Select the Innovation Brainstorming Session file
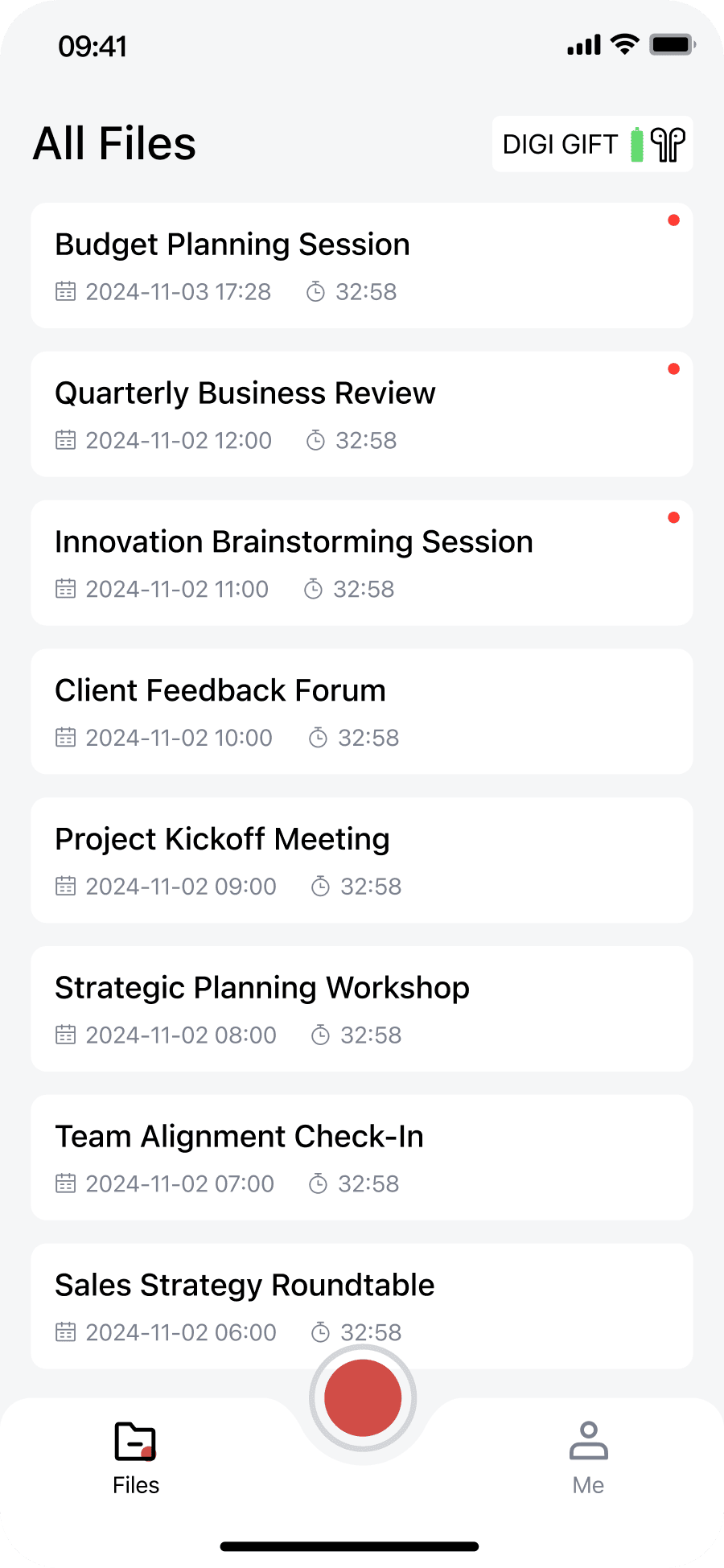The height and width of the screenshot is (1568, 724). (362, 563)
